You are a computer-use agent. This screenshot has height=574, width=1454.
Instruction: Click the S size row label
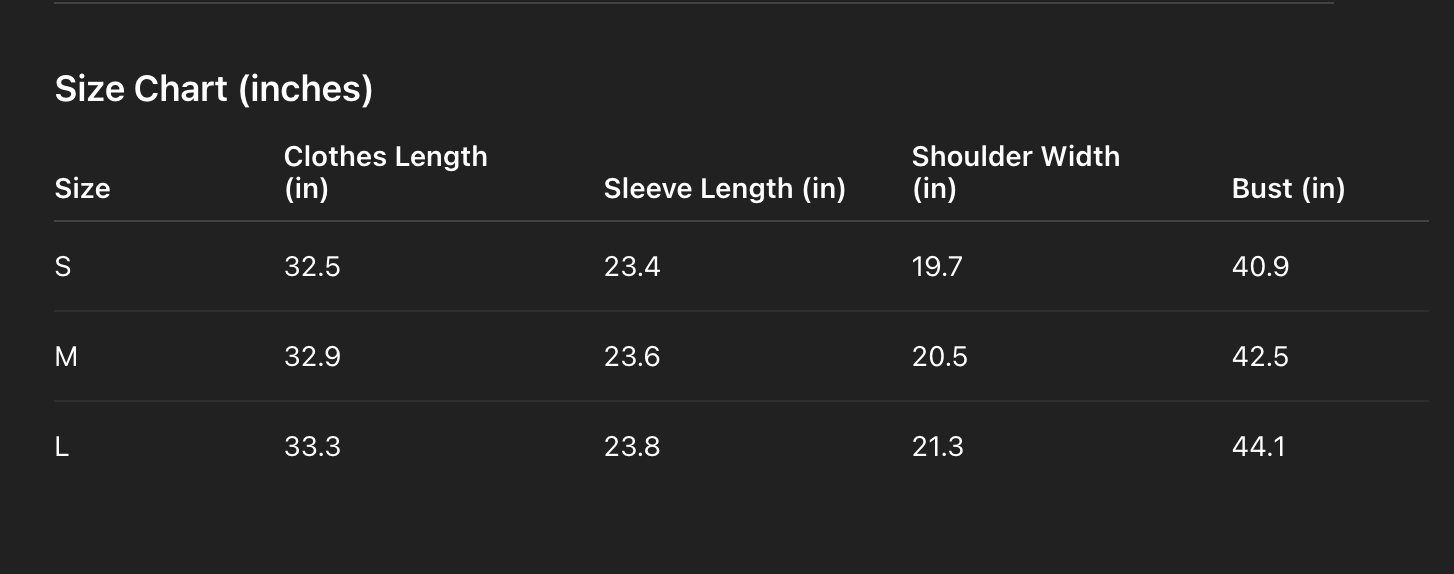coord(63,267)
